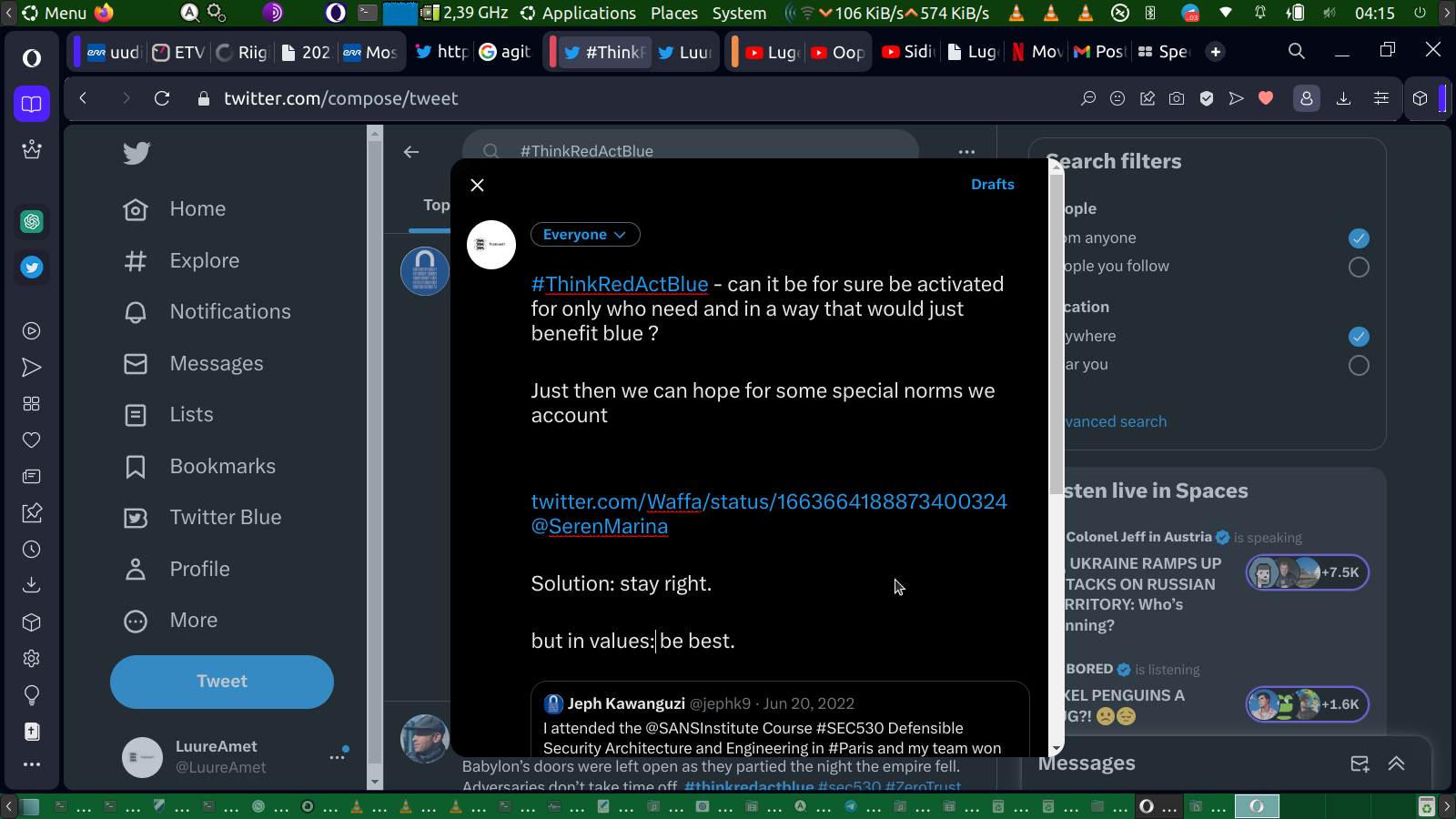Open Downloads icon in Opera sidebar

point(32,585)
